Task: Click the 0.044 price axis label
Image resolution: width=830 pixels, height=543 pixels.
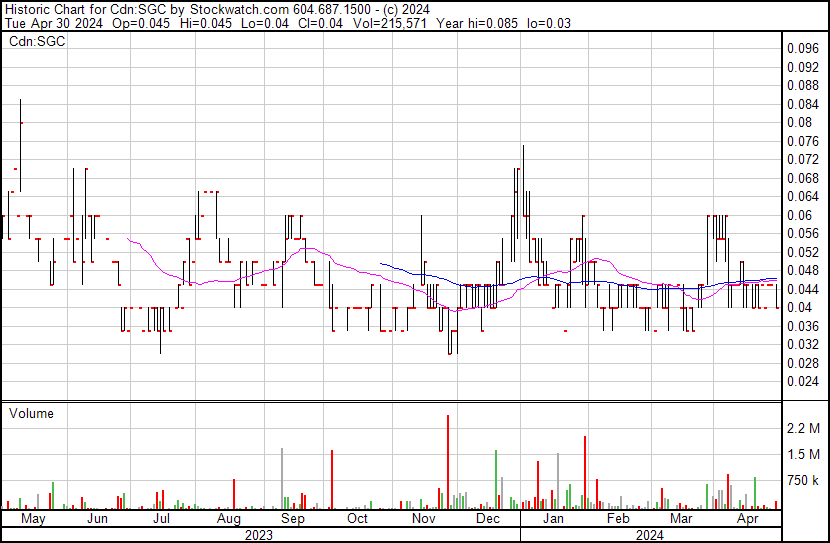Action: click(x=803, y=289)
